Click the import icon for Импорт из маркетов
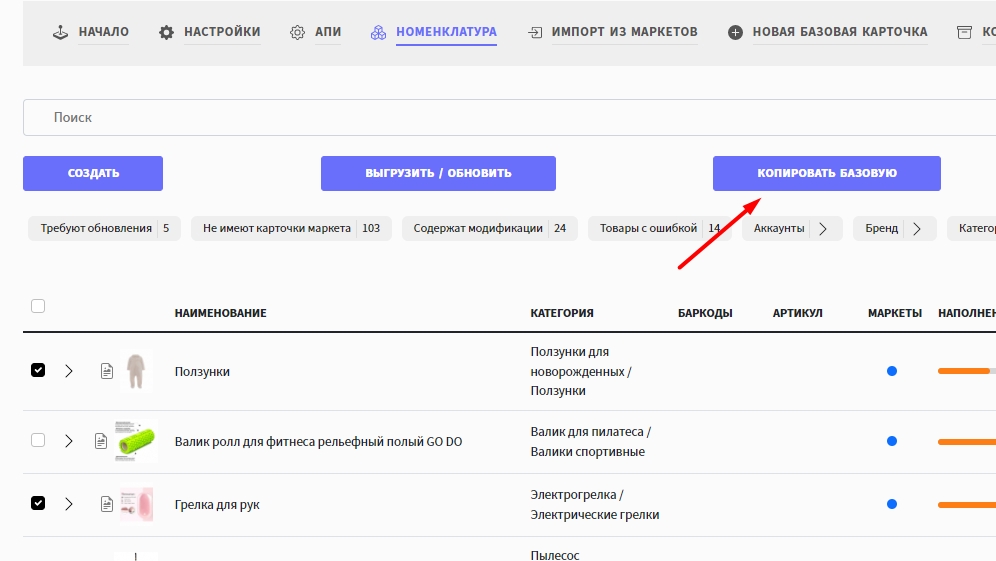The height and width of the screenshot is (561, 996). (536, 33)
